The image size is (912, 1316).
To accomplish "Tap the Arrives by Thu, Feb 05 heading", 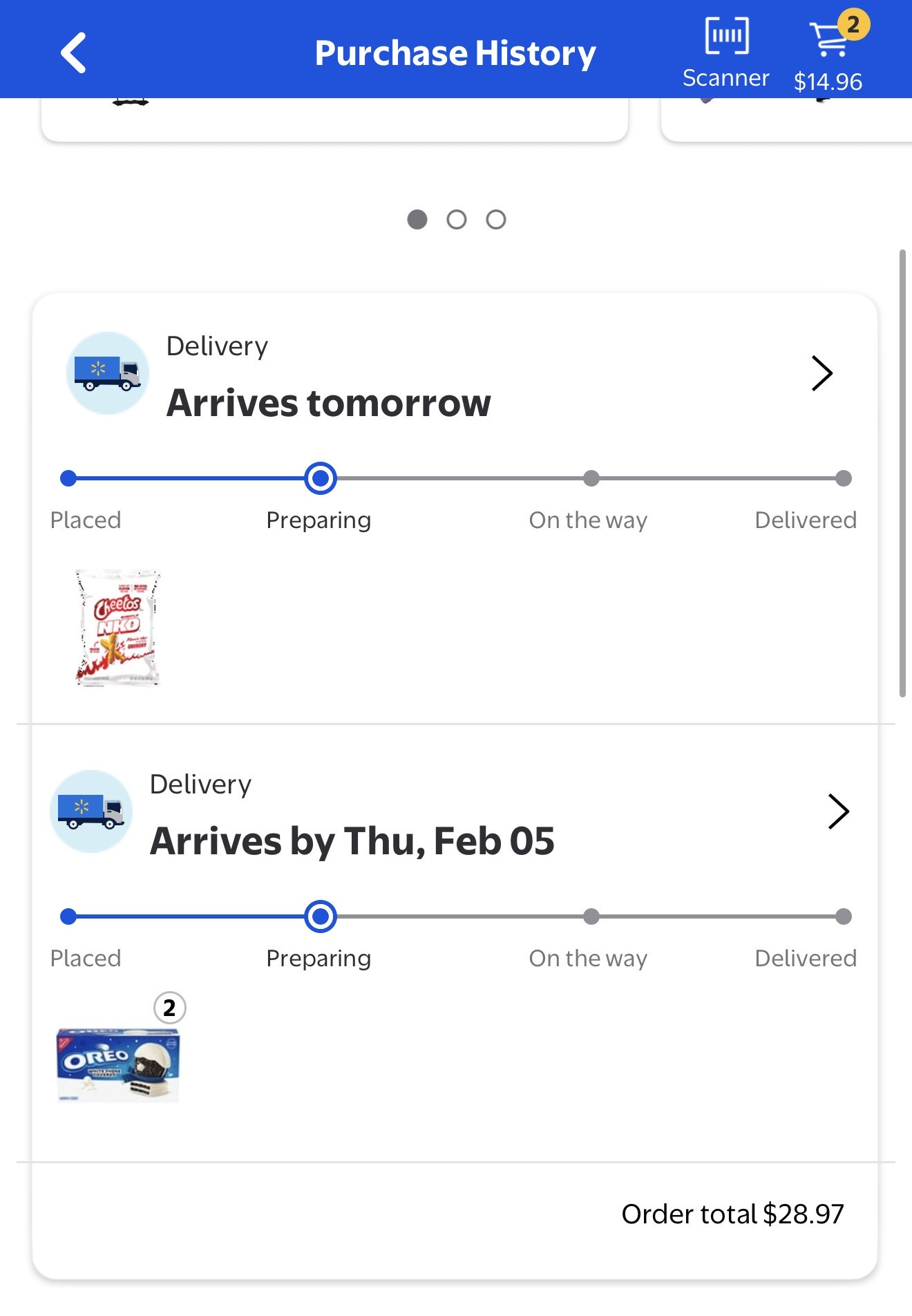I will click(x=352, y=841).
